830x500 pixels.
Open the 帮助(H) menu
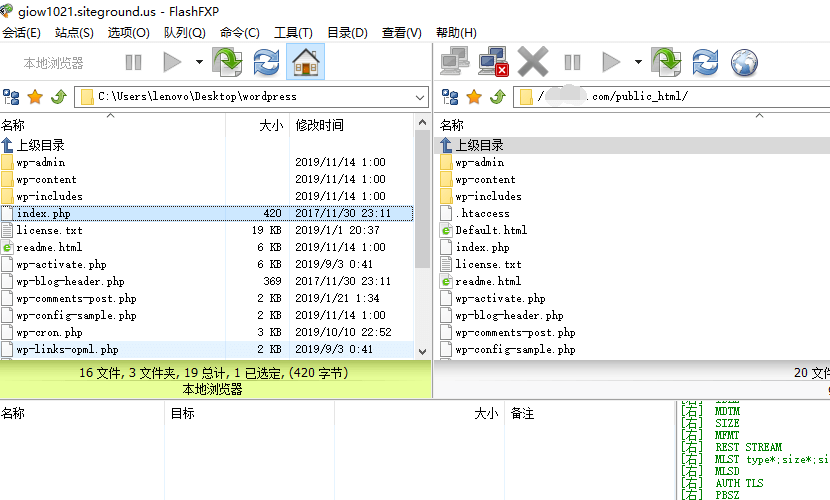pyautogui.click(x=456, y=33)
